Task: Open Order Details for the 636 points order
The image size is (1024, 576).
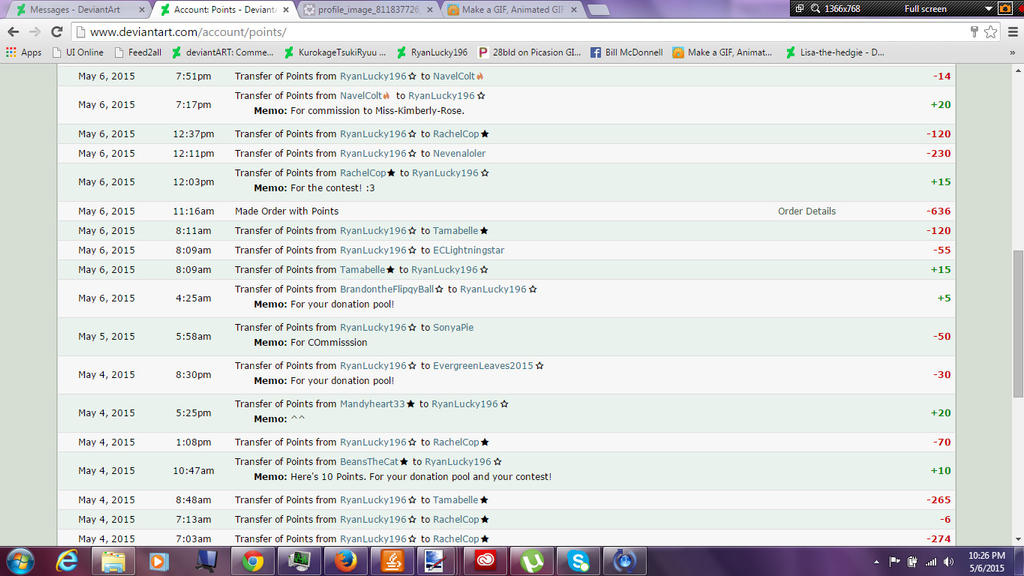Action: [x=806, y=211]
